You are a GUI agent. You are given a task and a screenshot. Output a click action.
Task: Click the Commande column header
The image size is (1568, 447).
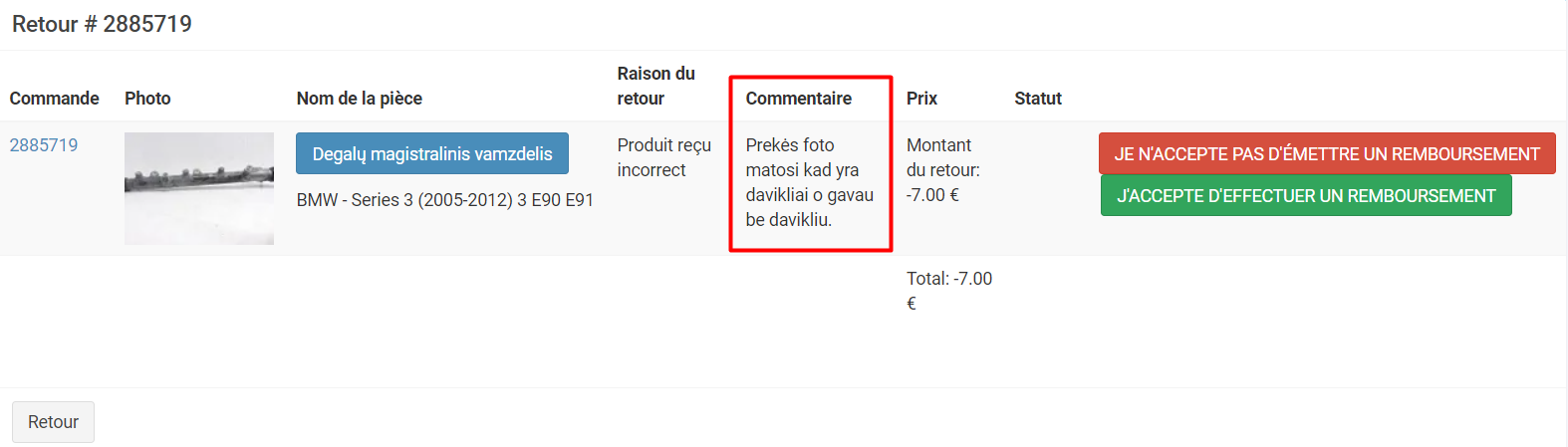pos(55,99)
